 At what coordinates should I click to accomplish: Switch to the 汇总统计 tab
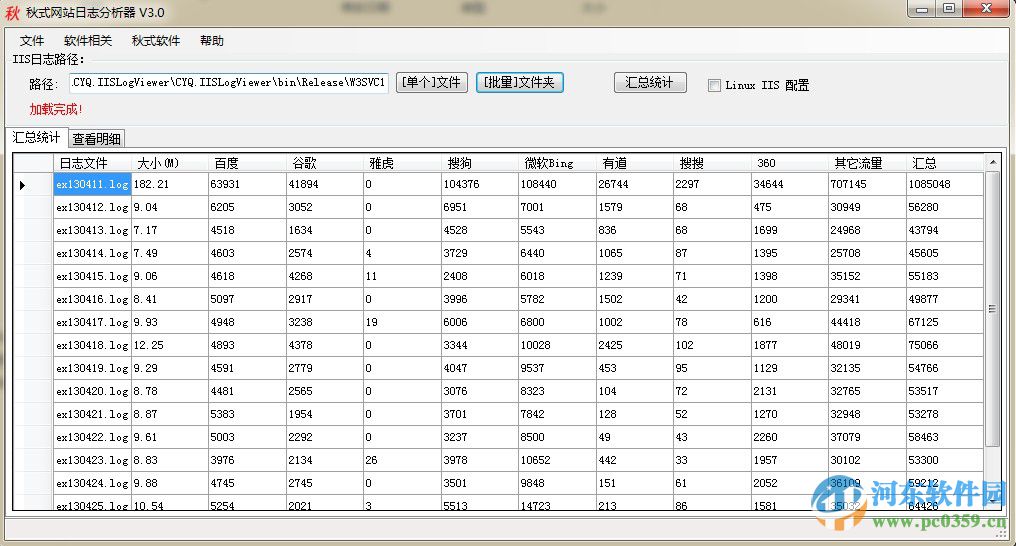coord(36,137)
